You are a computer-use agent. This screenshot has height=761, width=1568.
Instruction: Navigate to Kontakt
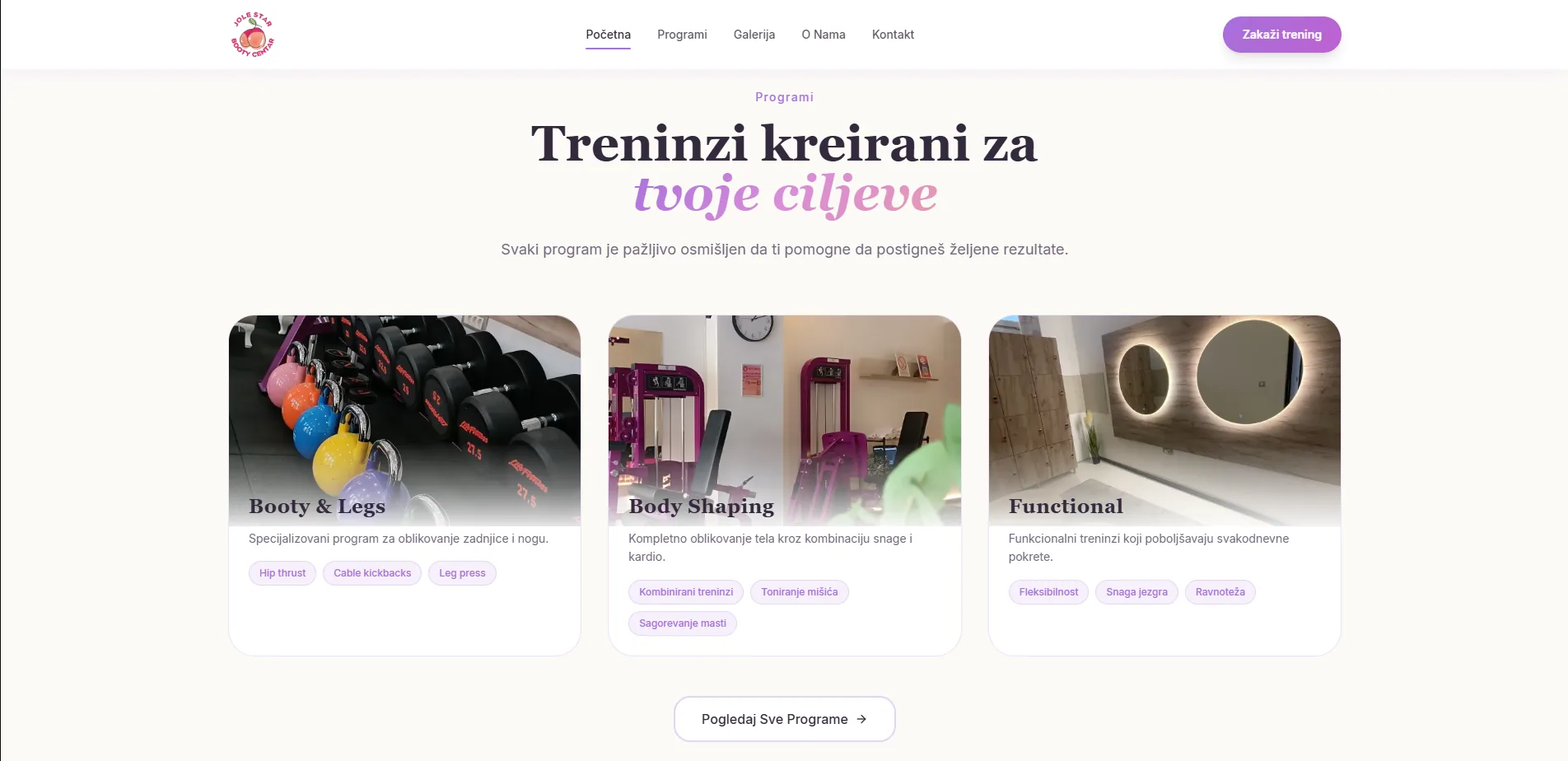click(x=893, y=35)
